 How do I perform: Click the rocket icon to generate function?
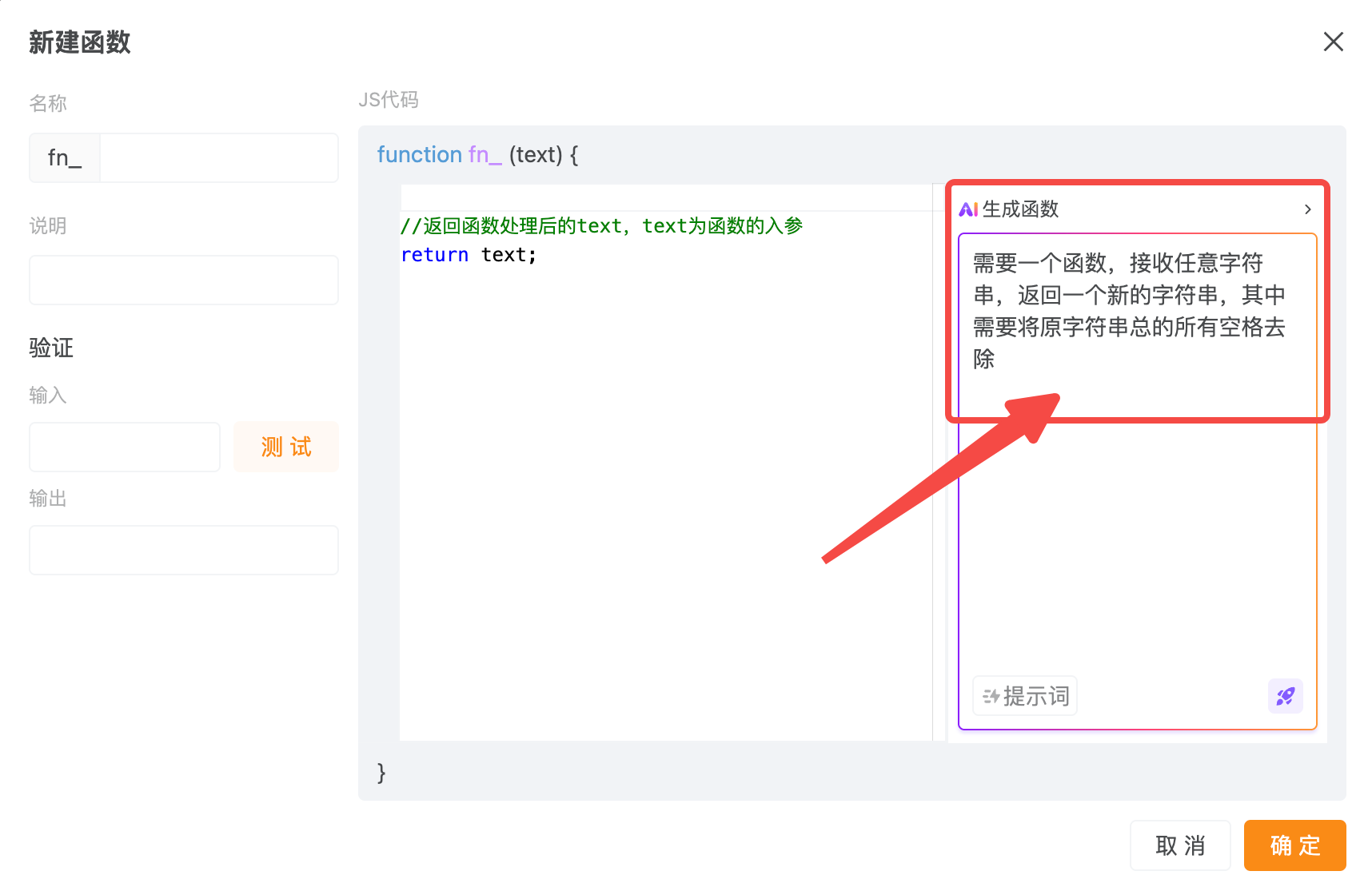(x=1285, y=696)
